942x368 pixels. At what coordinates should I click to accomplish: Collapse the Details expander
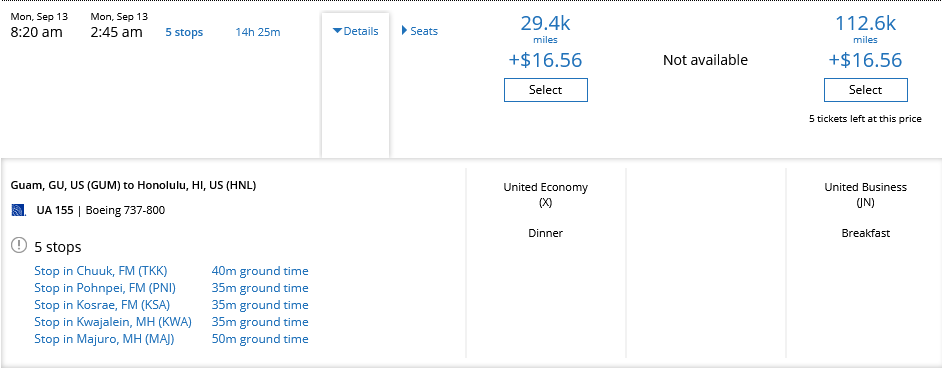pyautogui.click(x=356, y=31)
